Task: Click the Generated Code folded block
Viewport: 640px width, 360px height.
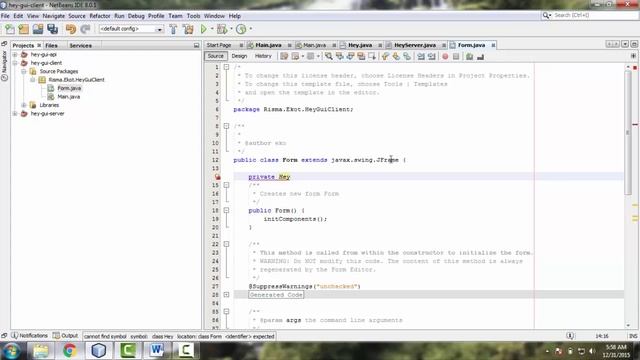Action: pos(276,295)
